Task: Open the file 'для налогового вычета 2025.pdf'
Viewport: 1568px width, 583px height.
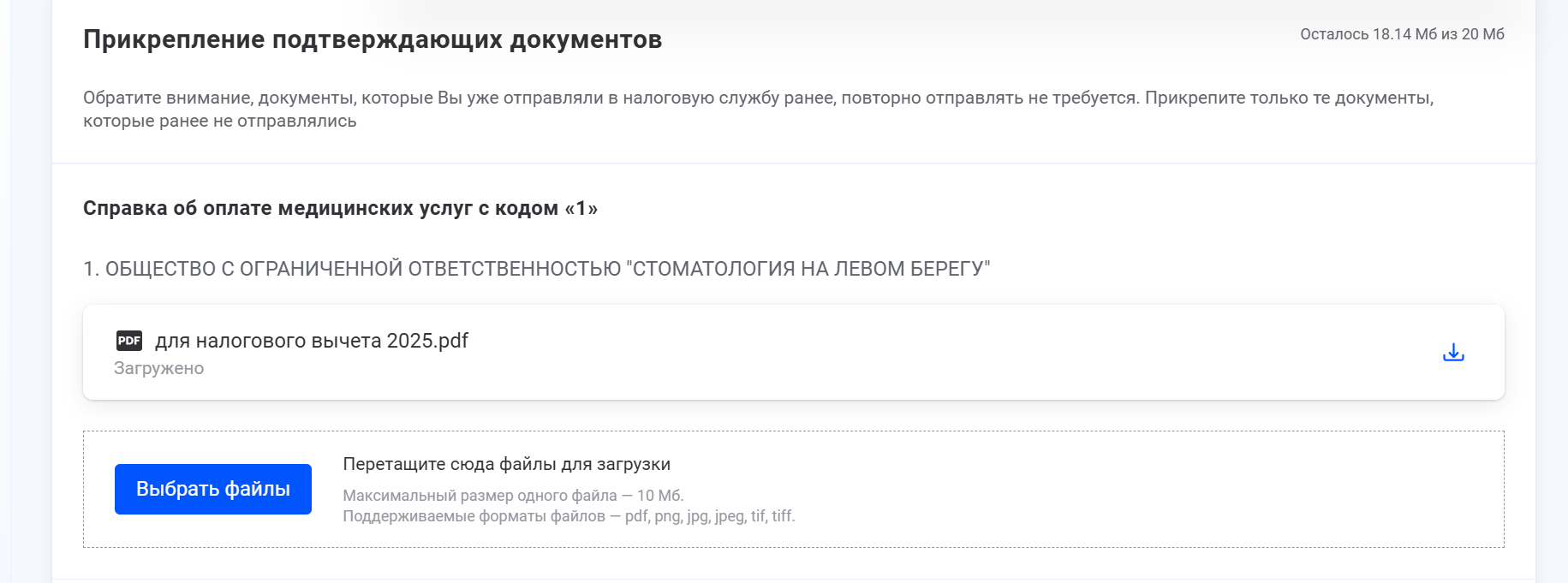Action: point(310,340)
